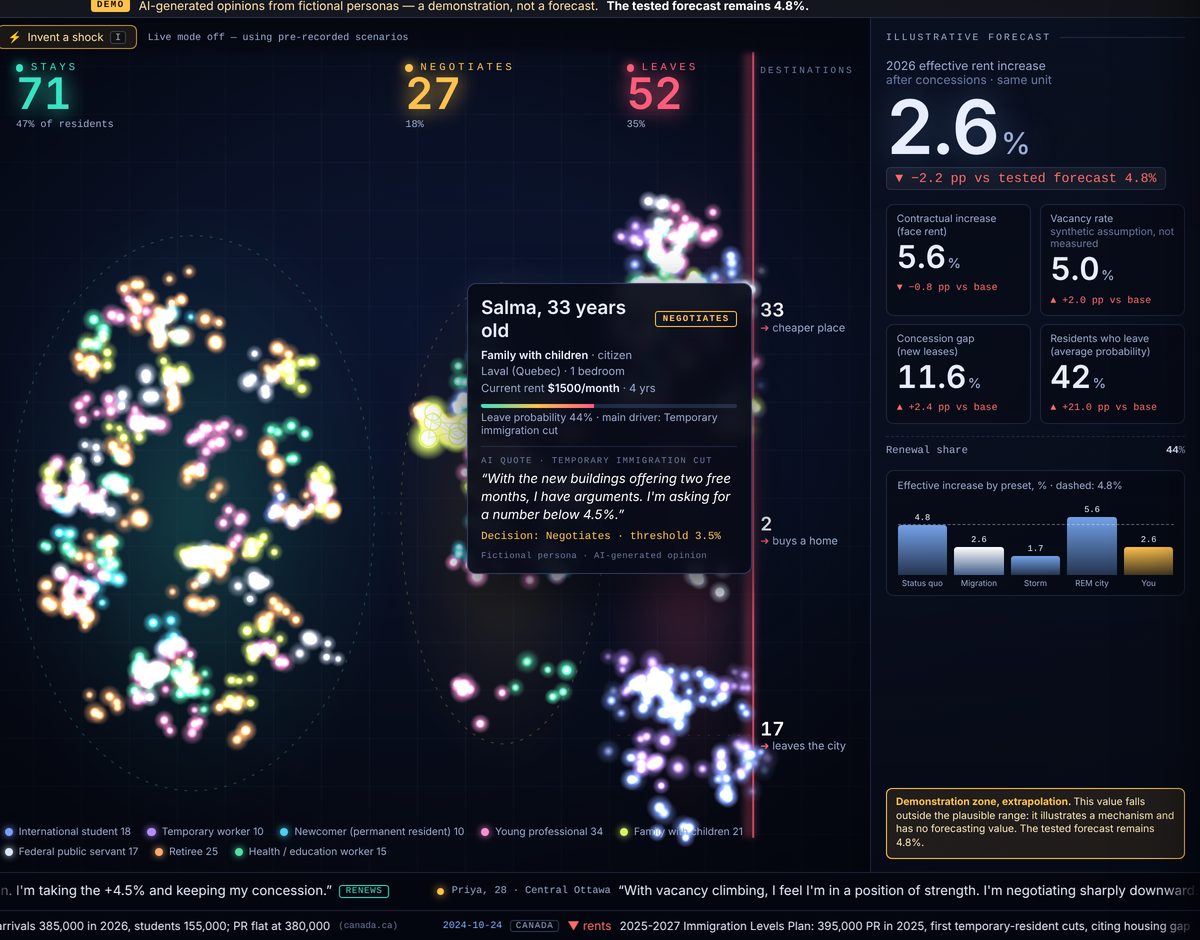1200x940 pixels.
Task: Click the leave probability bar in Salma's card
Action: click(x=609, y=406)
